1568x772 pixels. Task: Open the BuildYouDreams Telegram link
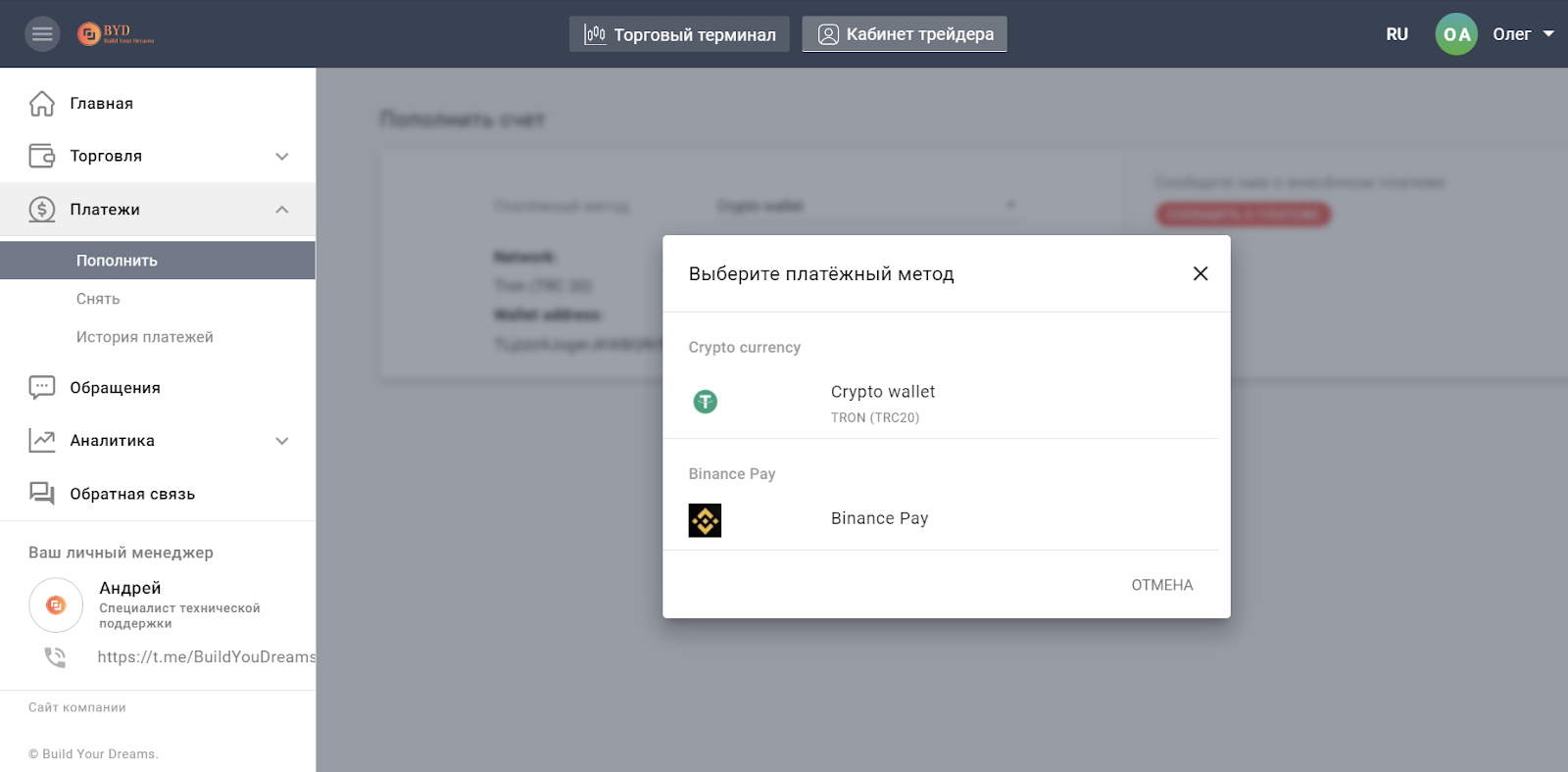pyautogui.click(x=206, y=657)
